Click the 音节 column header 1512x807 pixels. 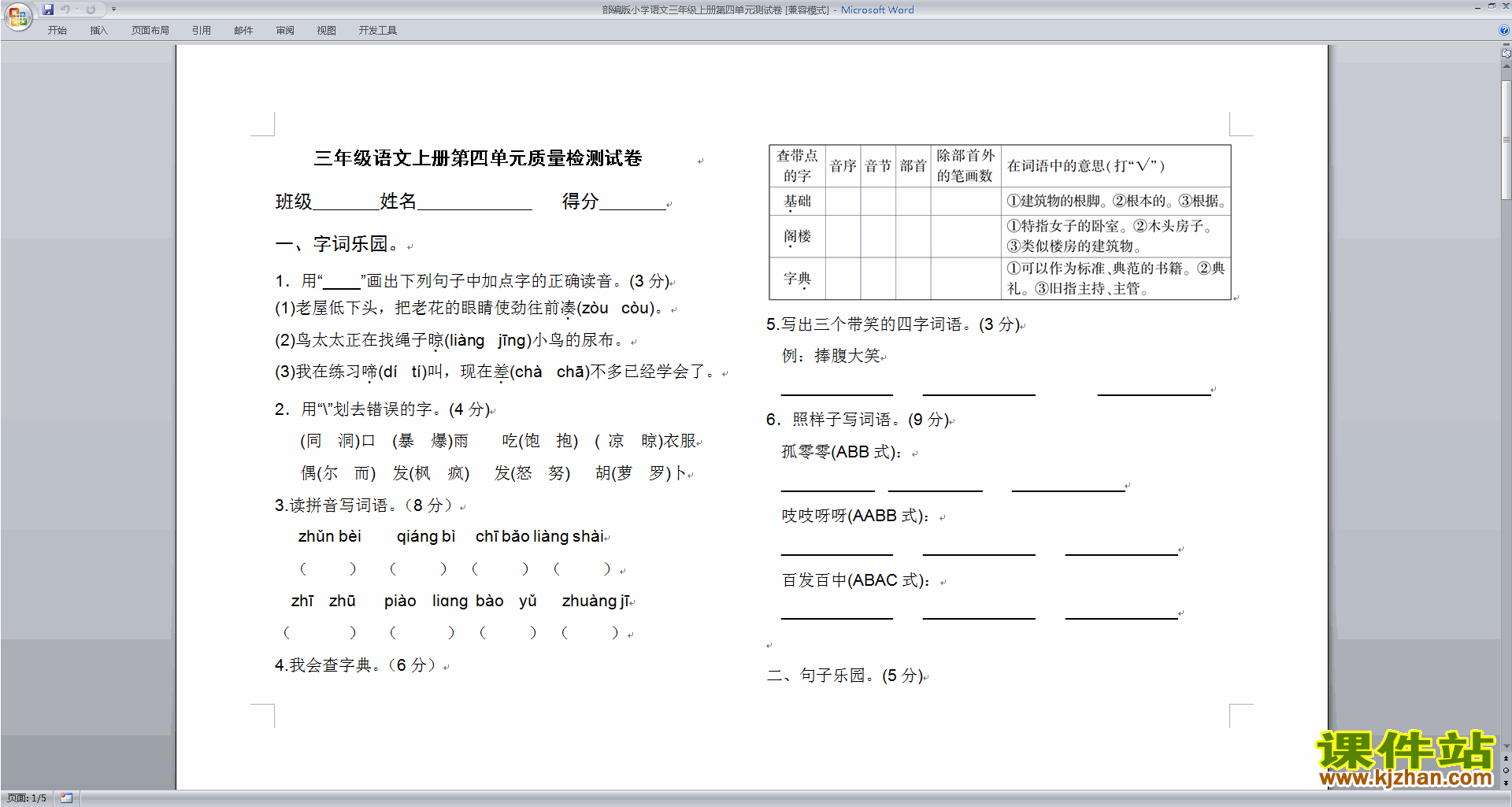tap(878, 166)
